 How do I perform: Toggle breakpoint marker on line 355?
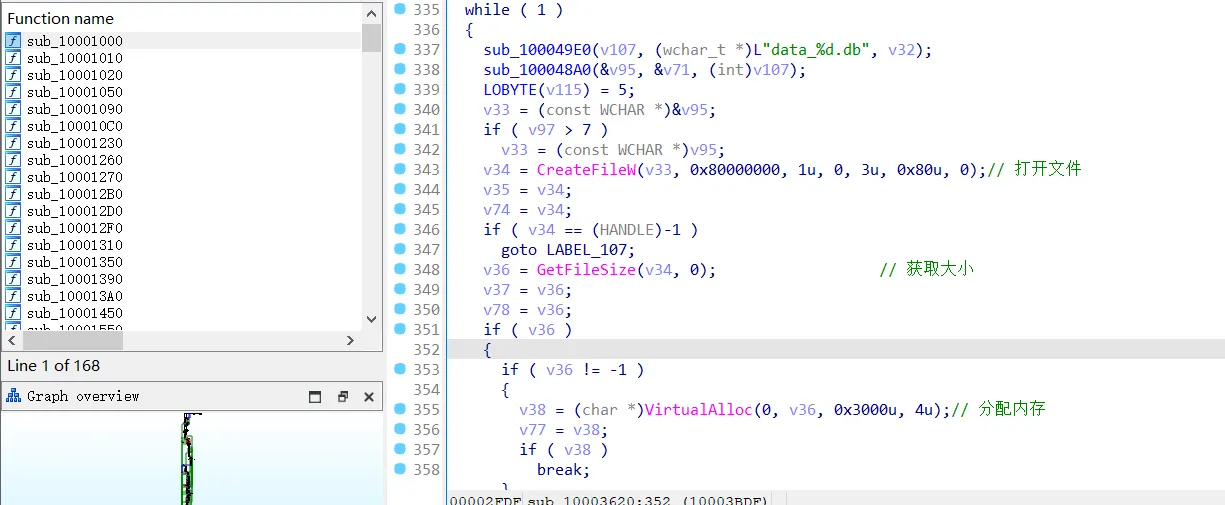tap(400, 409)
